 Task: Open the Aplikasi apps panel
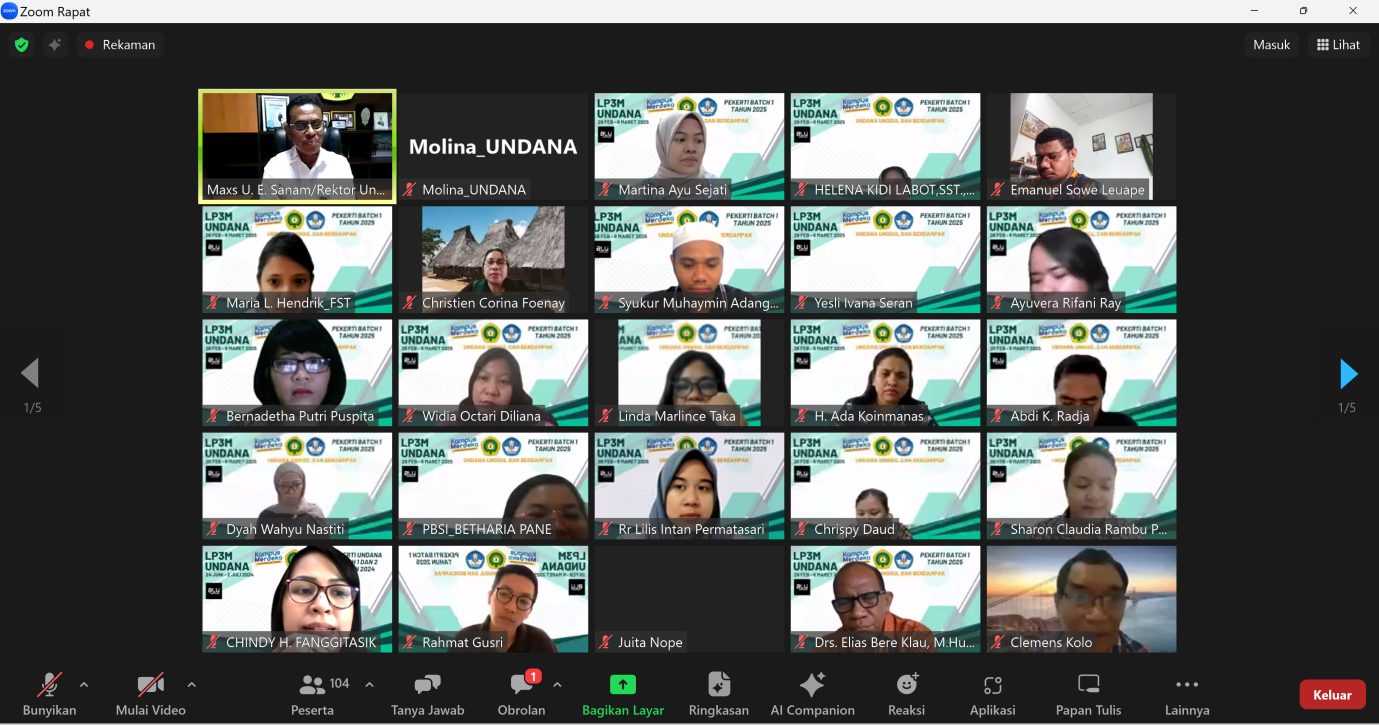pos(992,694)
